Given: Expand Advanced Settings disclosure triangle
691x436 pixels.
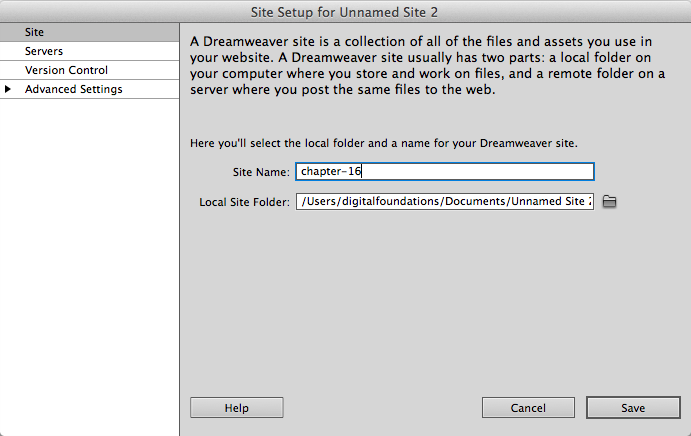Looking at the screenshot, I should click(x=9, y=90).
